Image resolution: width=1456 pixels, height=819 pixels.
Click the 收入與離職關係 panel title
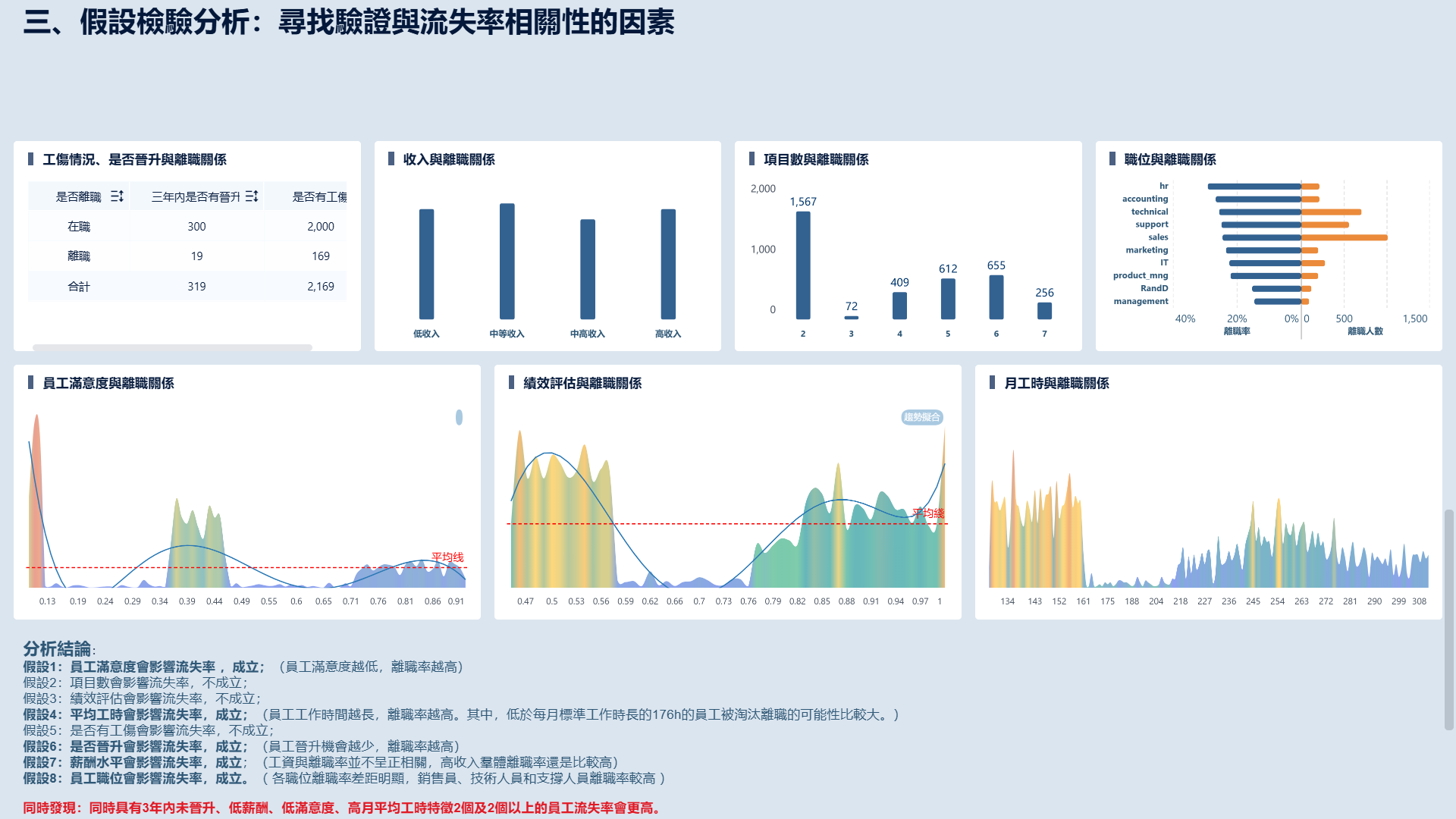[449, 159]
